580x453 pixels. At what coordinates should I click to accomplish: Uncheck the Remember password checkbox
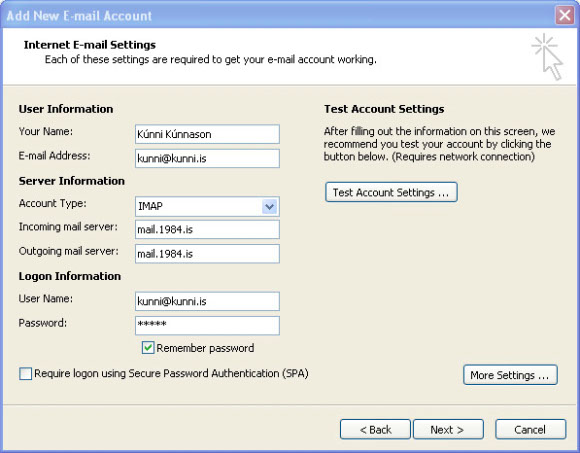tap(148, 348)
